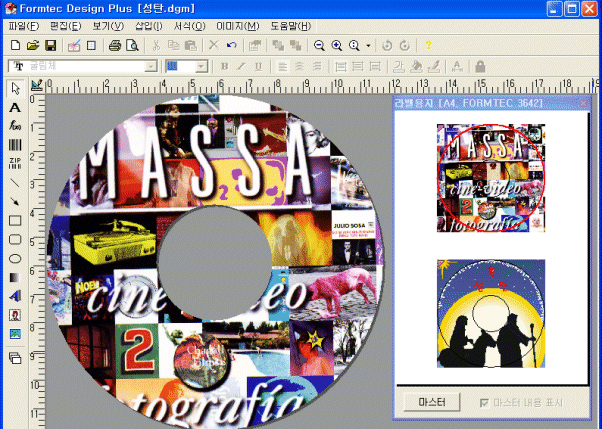Image resolution: width=602 pixels, height=429 pixels.
Task: Select the arrow line drawing tool
Action: point(15,201)
